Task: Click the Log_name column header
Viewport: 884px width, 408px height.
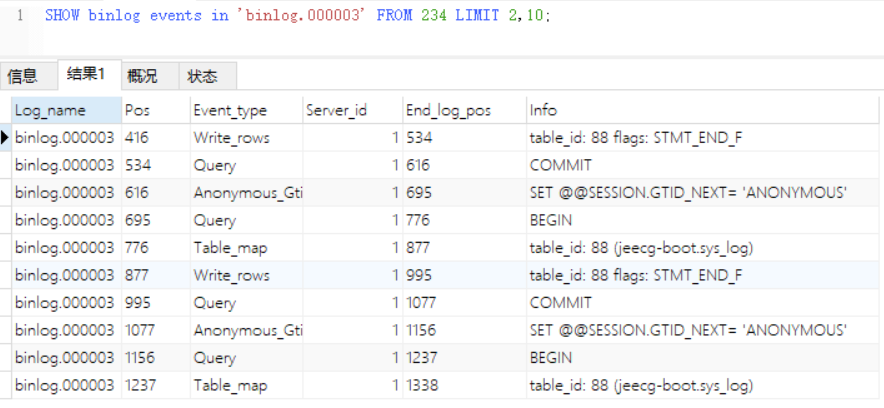Action: 67,110
